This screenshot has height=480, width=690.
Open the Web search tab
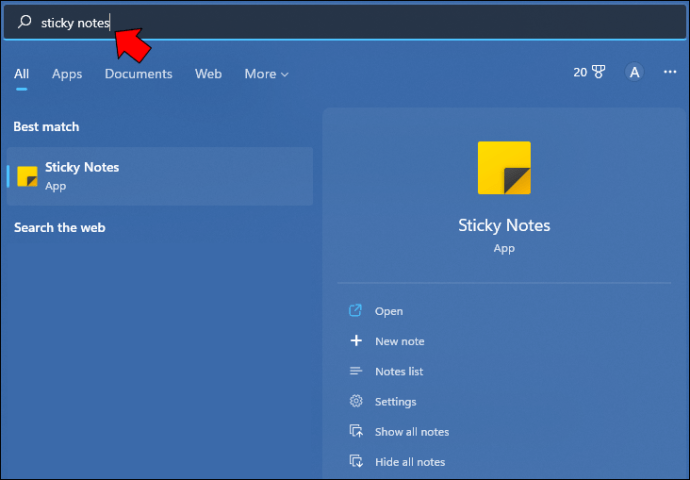pos(208,74)
